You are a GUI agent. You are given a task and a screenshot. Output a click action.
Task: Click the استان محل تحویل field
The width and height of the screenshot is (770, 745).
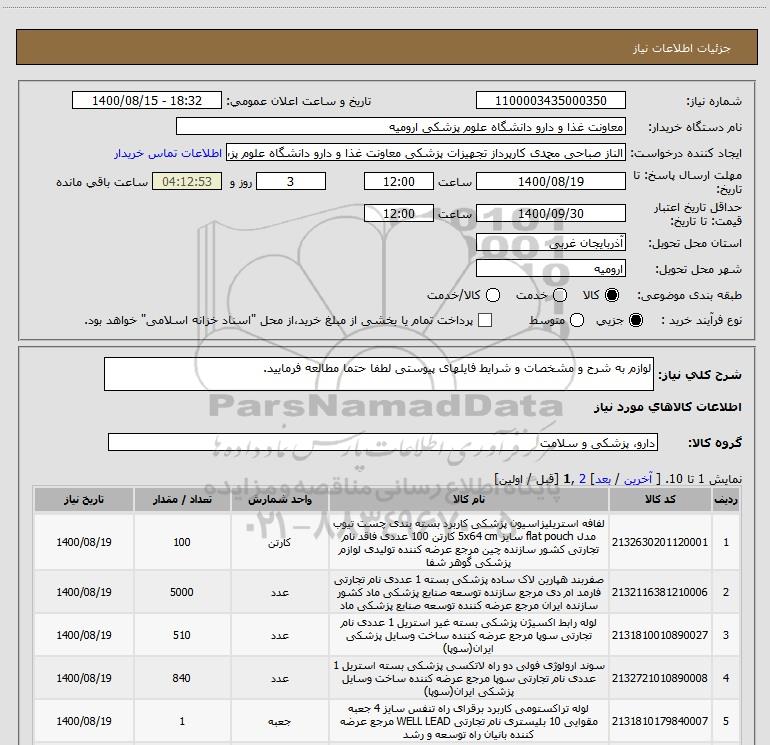coord(550,244)
